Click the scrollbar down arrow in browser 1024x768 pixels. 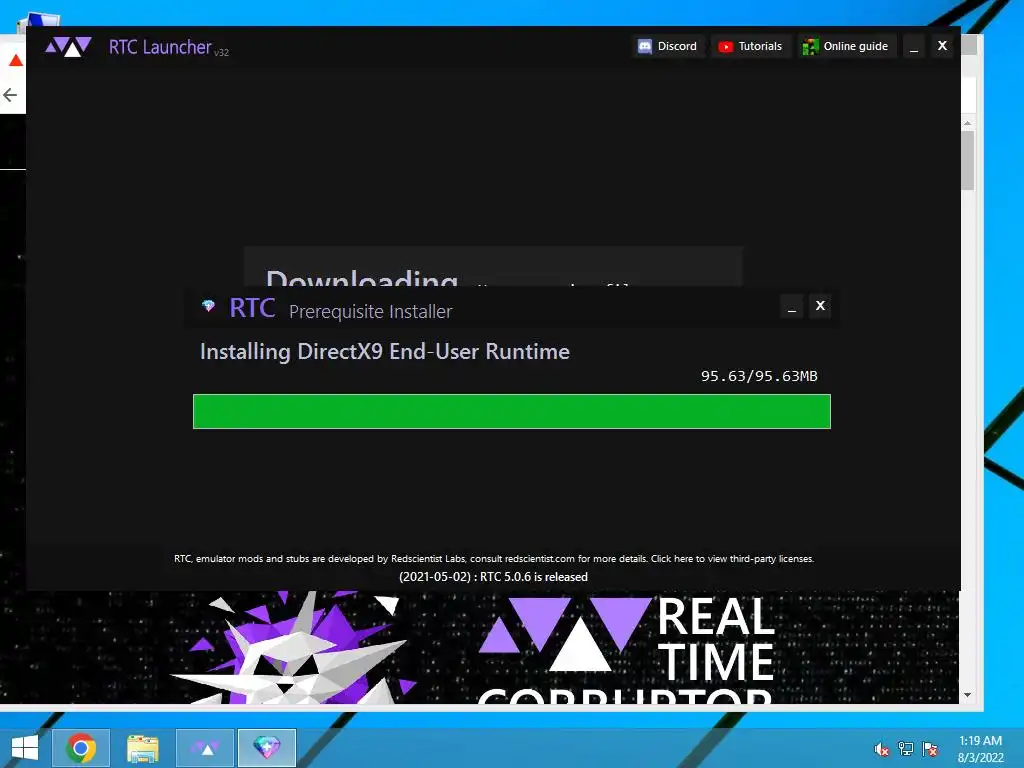pos(967,696)
